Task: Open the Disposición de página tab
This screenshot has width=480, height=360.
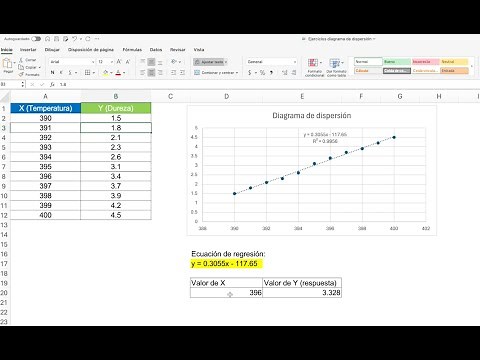Action: (91, 50)
